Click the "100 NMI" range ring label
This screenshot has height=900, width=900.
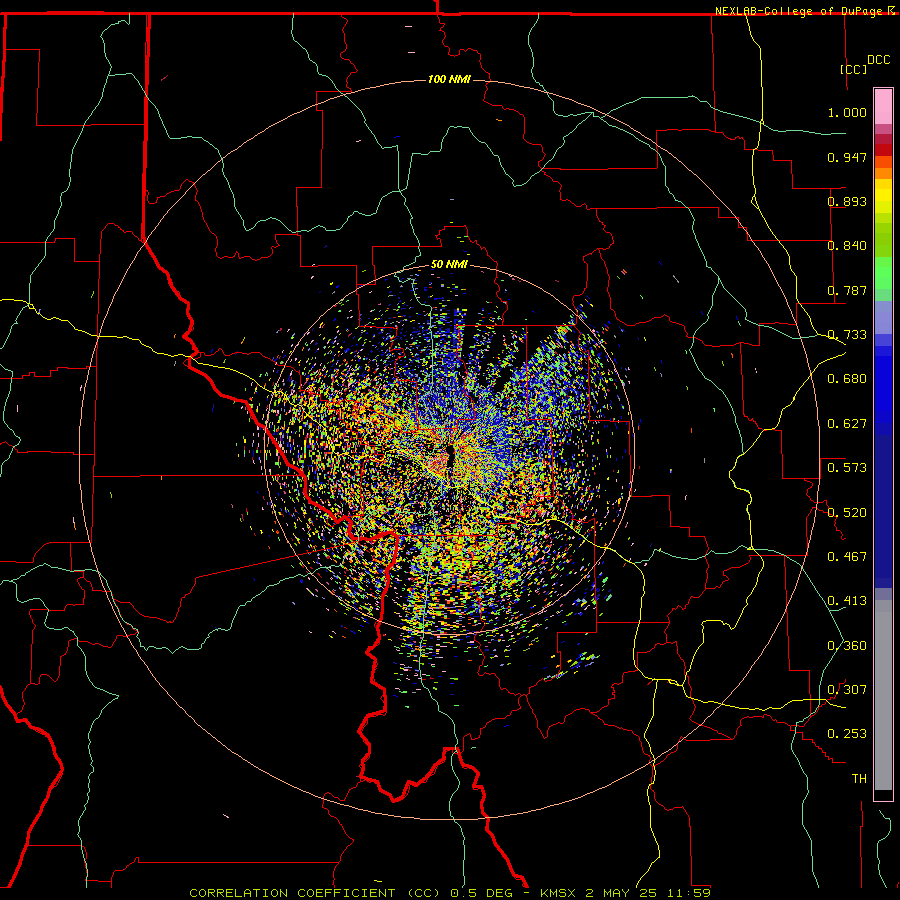pos(449,79)
